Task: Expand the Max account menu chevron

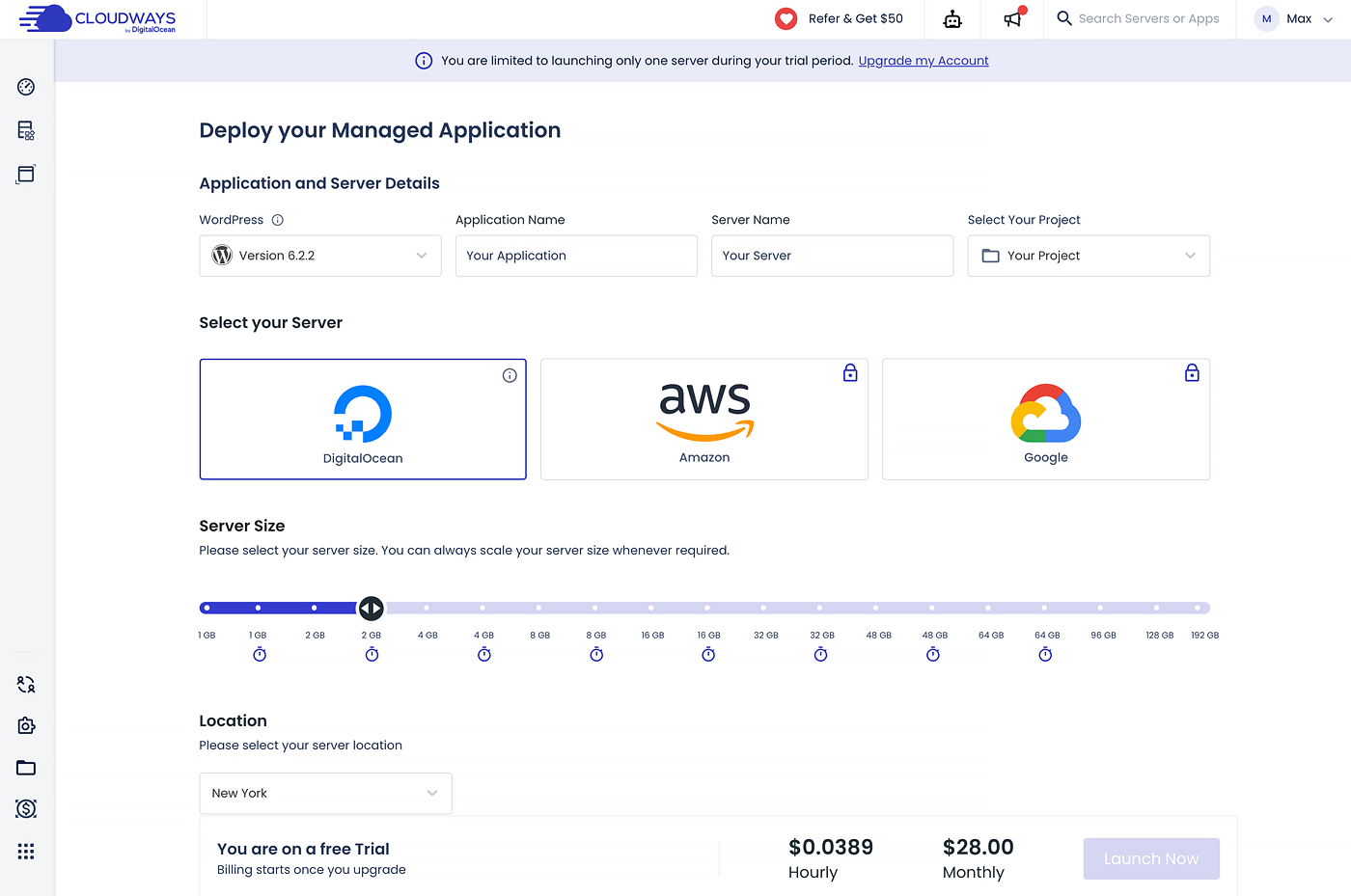Action: coord(1328,19)
